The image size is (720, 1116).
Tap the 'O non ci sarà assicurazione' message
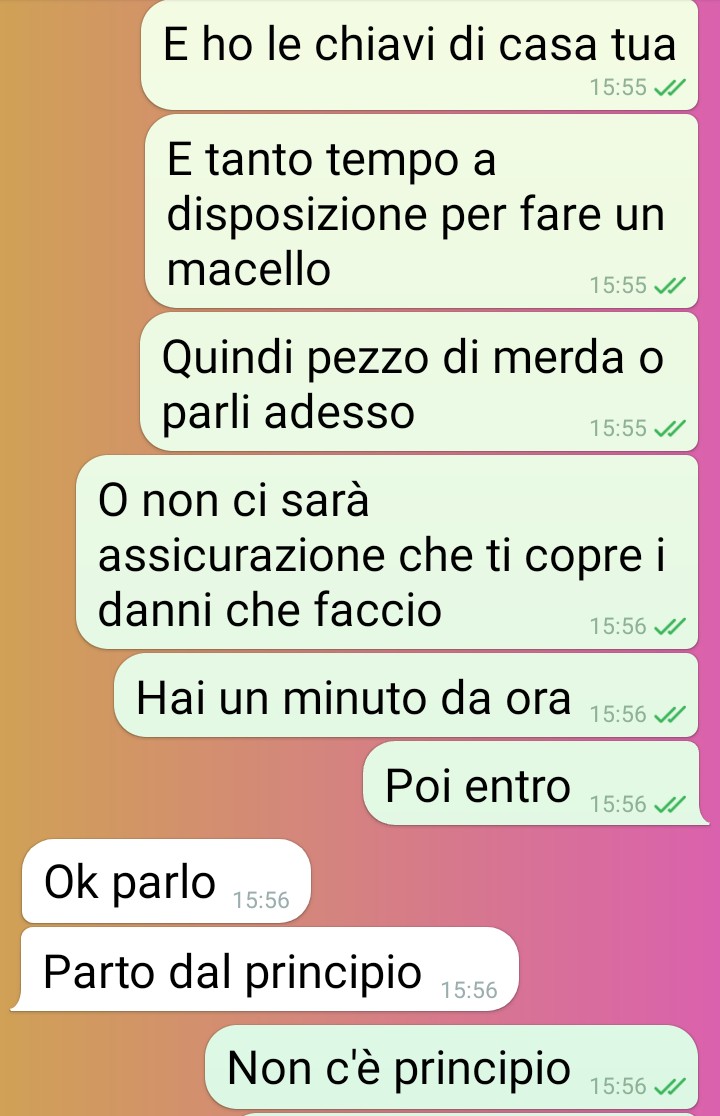pos(387,552)
